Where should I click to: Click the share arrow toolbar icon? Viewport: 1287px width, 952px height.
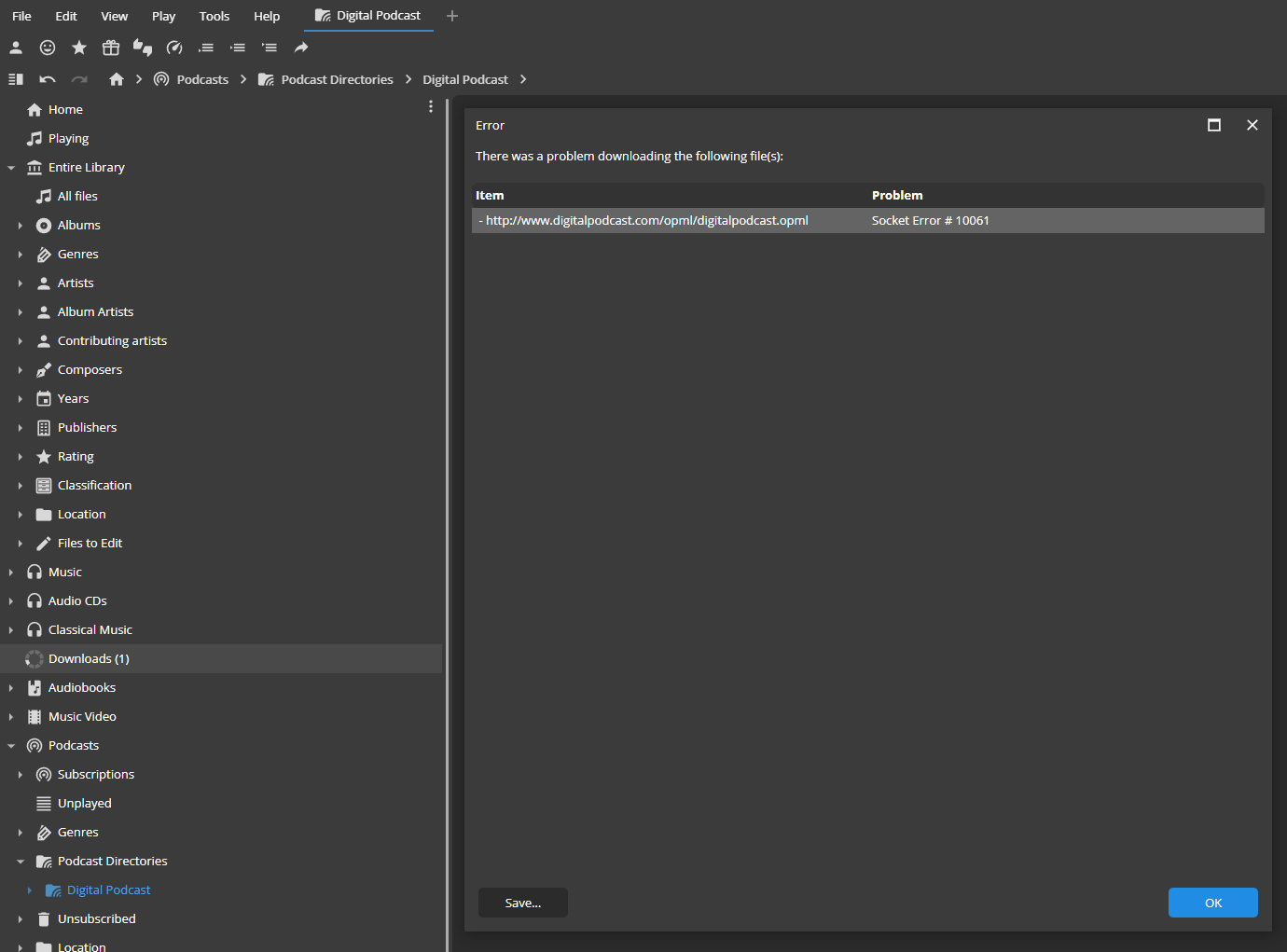tap(301, 48)
